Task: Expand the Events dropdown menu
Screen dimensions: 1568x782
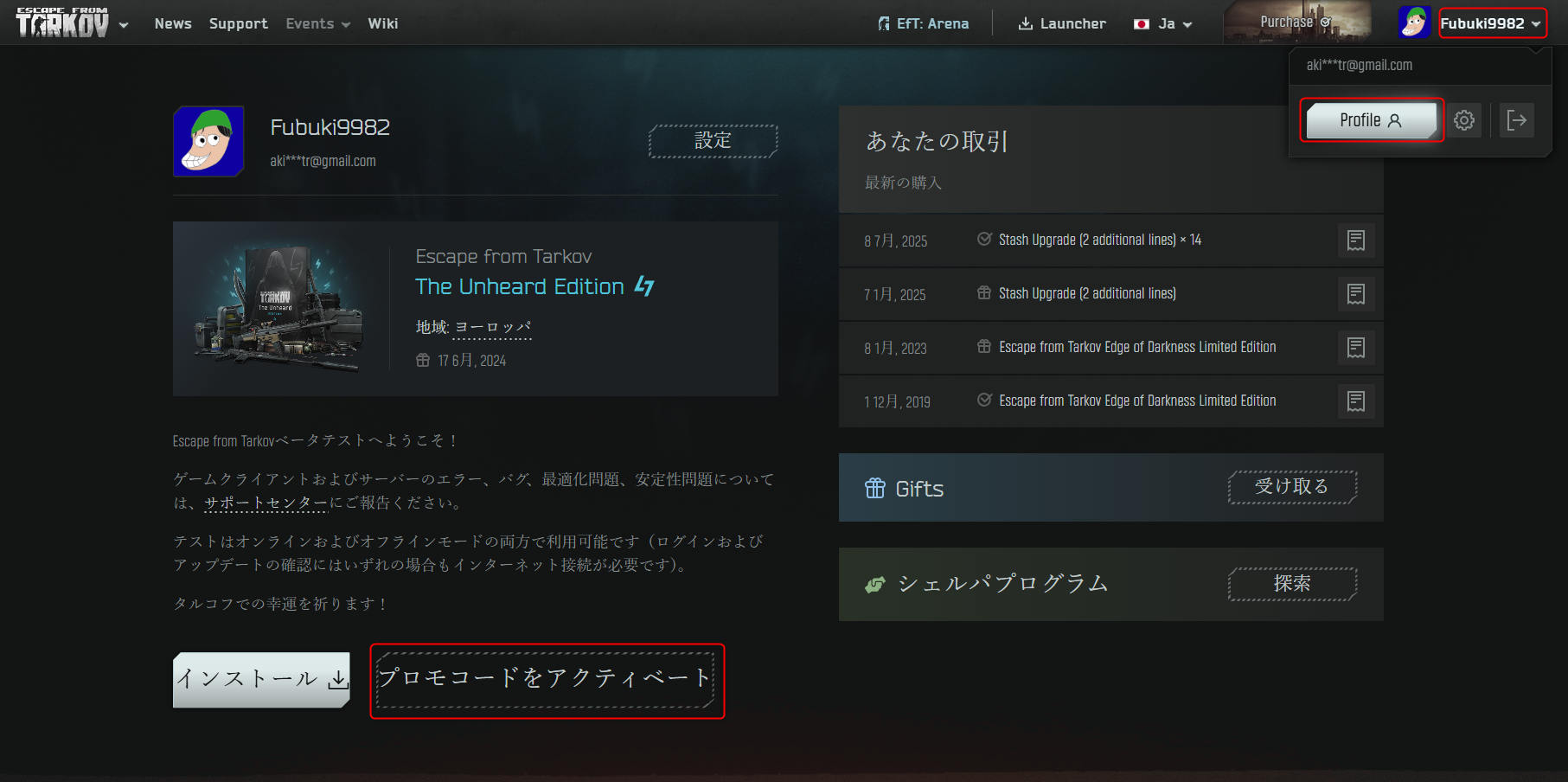Action: (x=317, y=23)
